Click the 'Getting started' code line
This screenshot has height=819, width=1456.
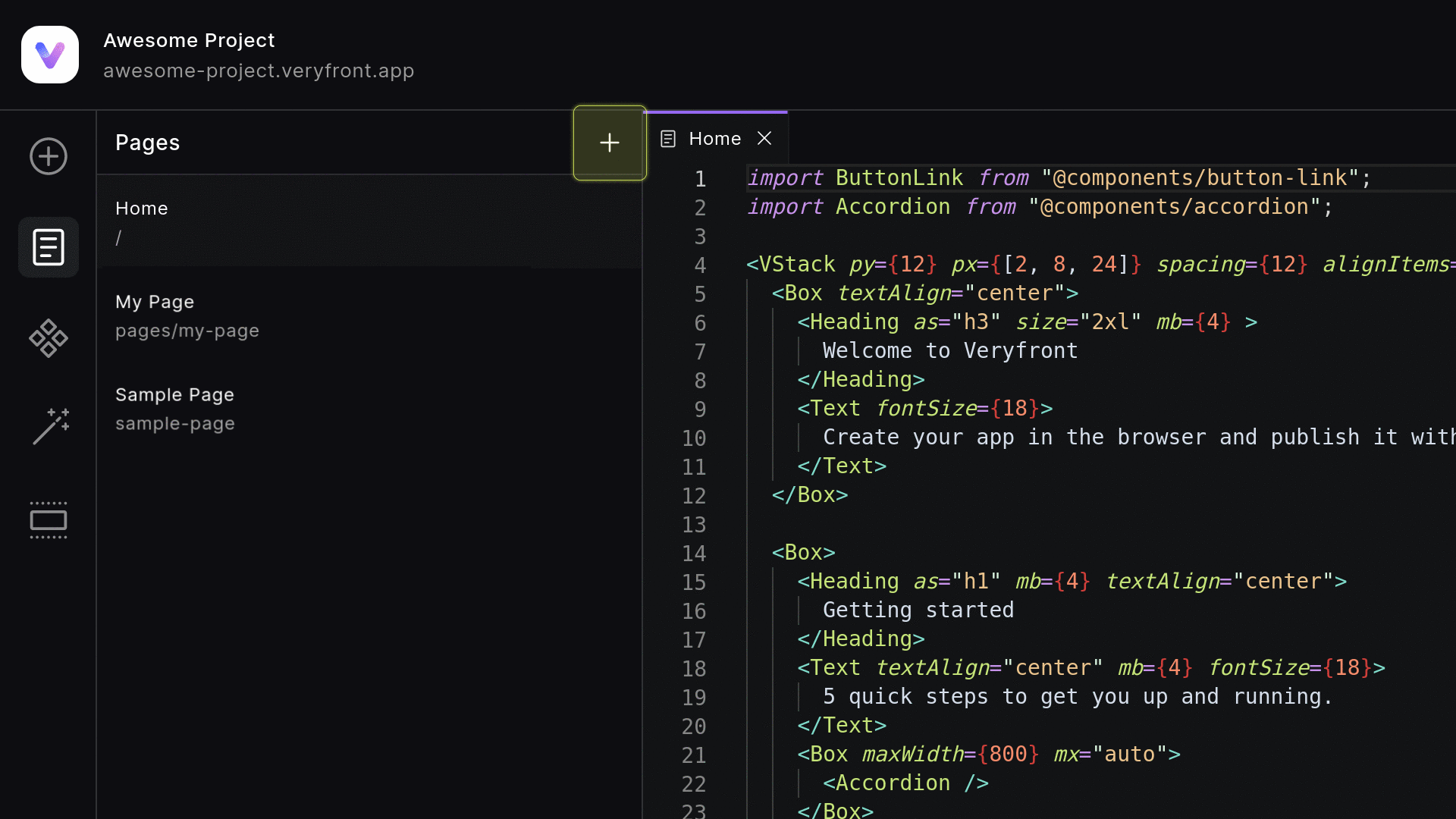918,610
